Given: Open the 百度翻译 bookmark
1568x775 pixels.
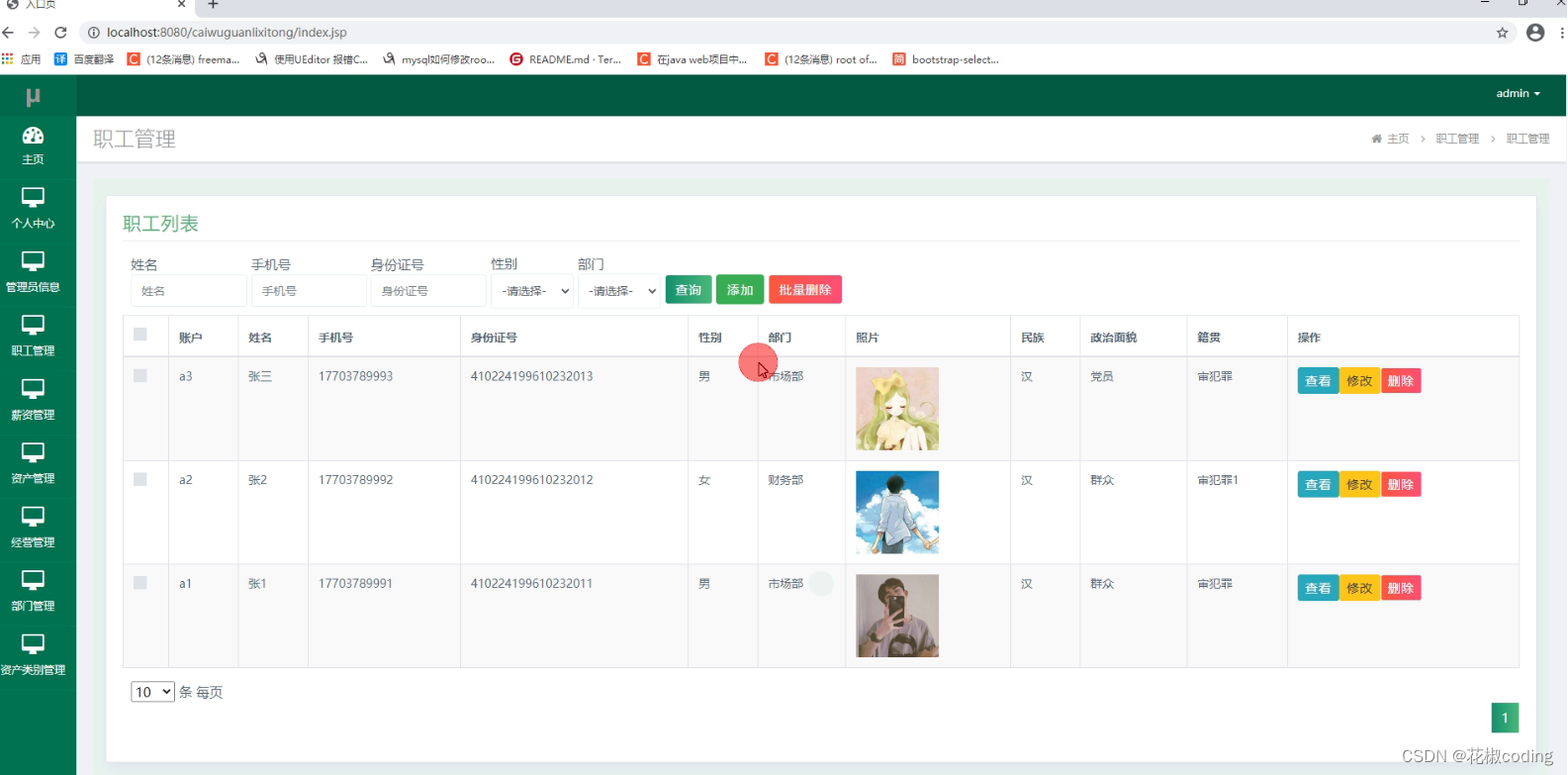Looking at the screenshot, I should [84, 59].
